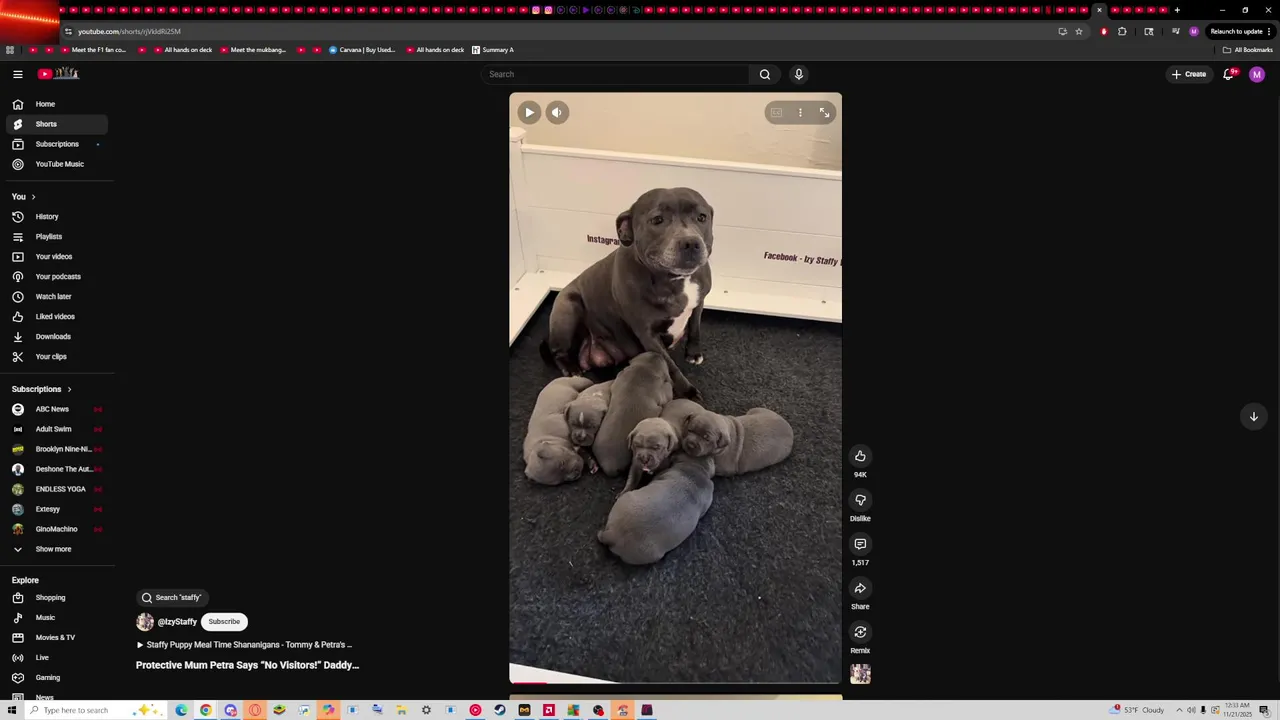Open the ENDLESS YOGA subscription
The height and width of the screenshot is (720, 1280).
[56, 489]
